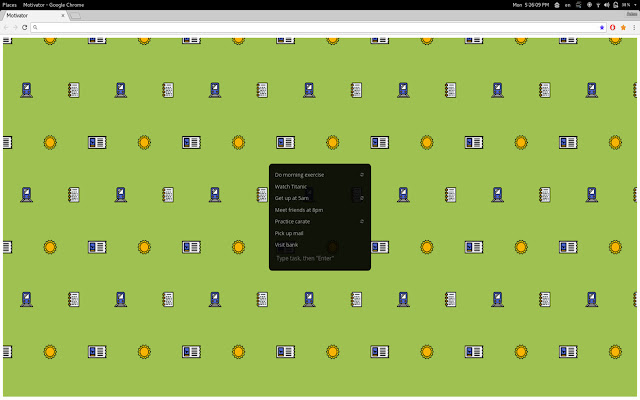Open the red Opera-style extension icon

pyautogui.click(x=612, y=27)
